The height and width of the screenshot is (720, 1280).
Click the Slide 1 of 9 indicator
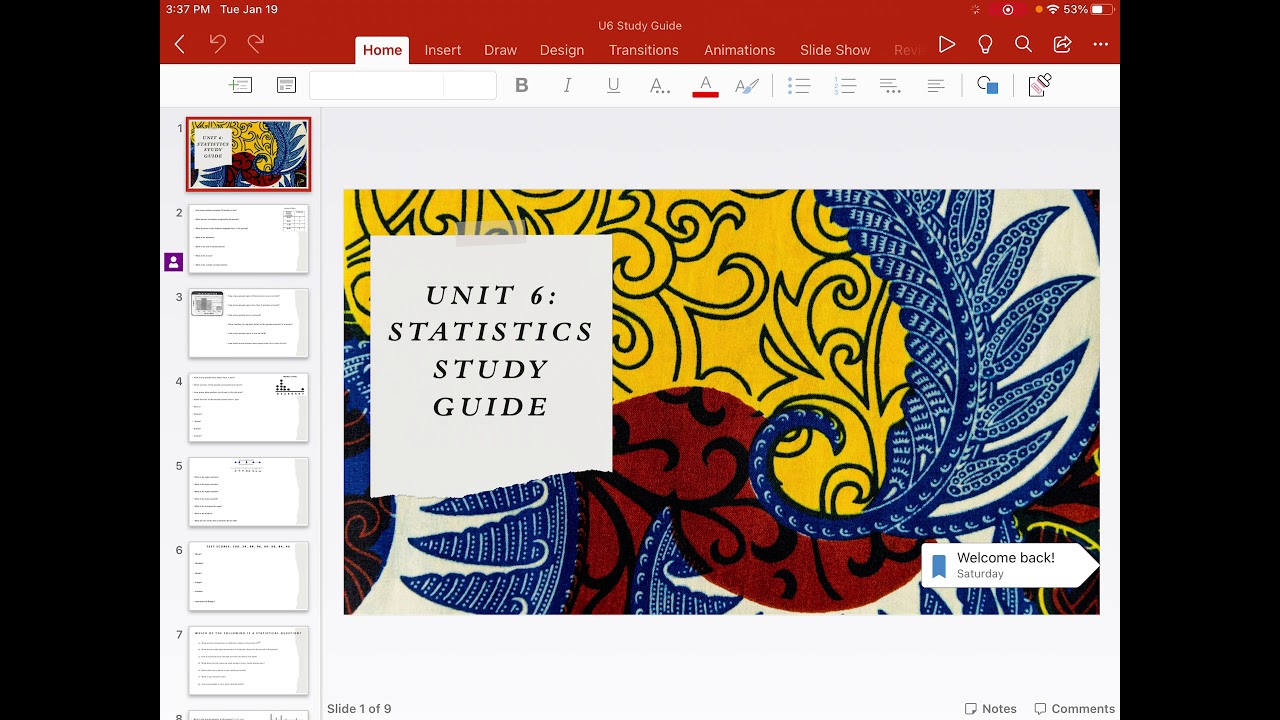click(x=359, y=708)
